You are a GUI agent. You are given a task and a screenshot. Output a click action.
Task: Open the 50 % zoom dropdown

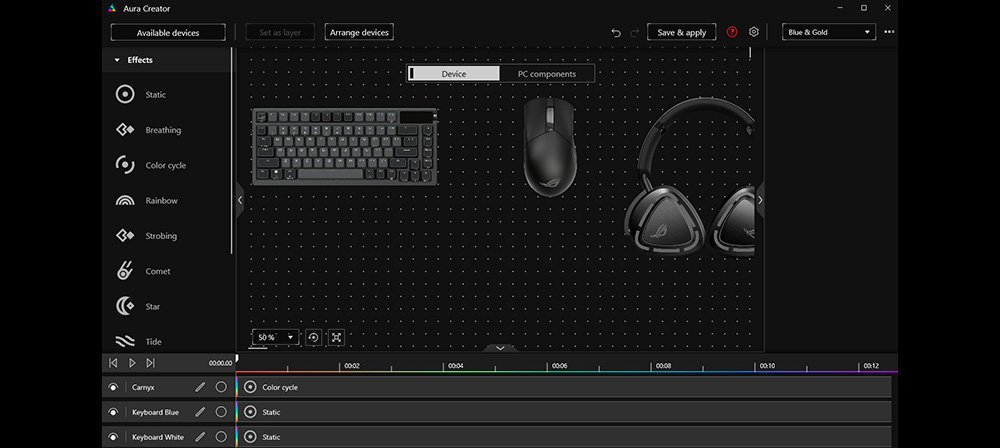click(x=276, y=337)
